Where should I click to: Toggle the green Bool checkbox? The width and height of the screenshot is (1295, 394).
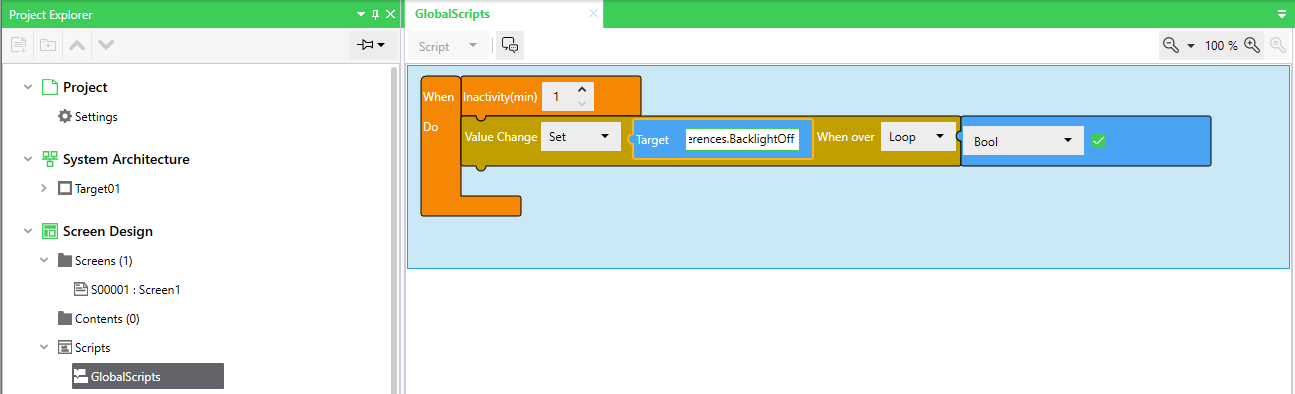point(1098,141)
